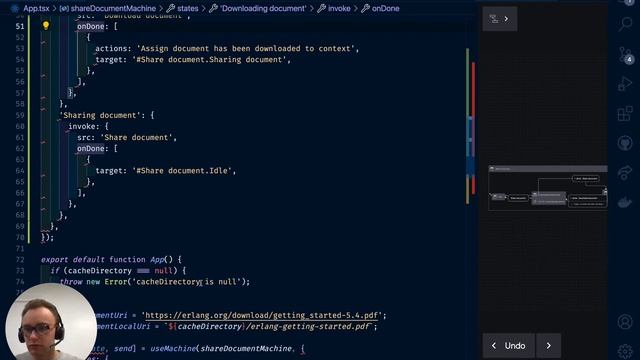The image size is (640, 360).
Task: Open the Run and Debug view
Action: point(625,84)
